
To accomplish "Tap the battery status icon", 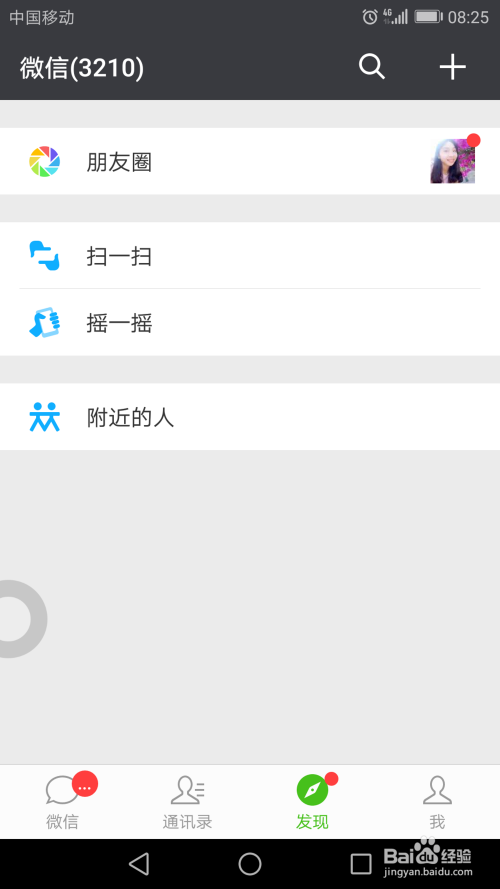I will point(428,17).
